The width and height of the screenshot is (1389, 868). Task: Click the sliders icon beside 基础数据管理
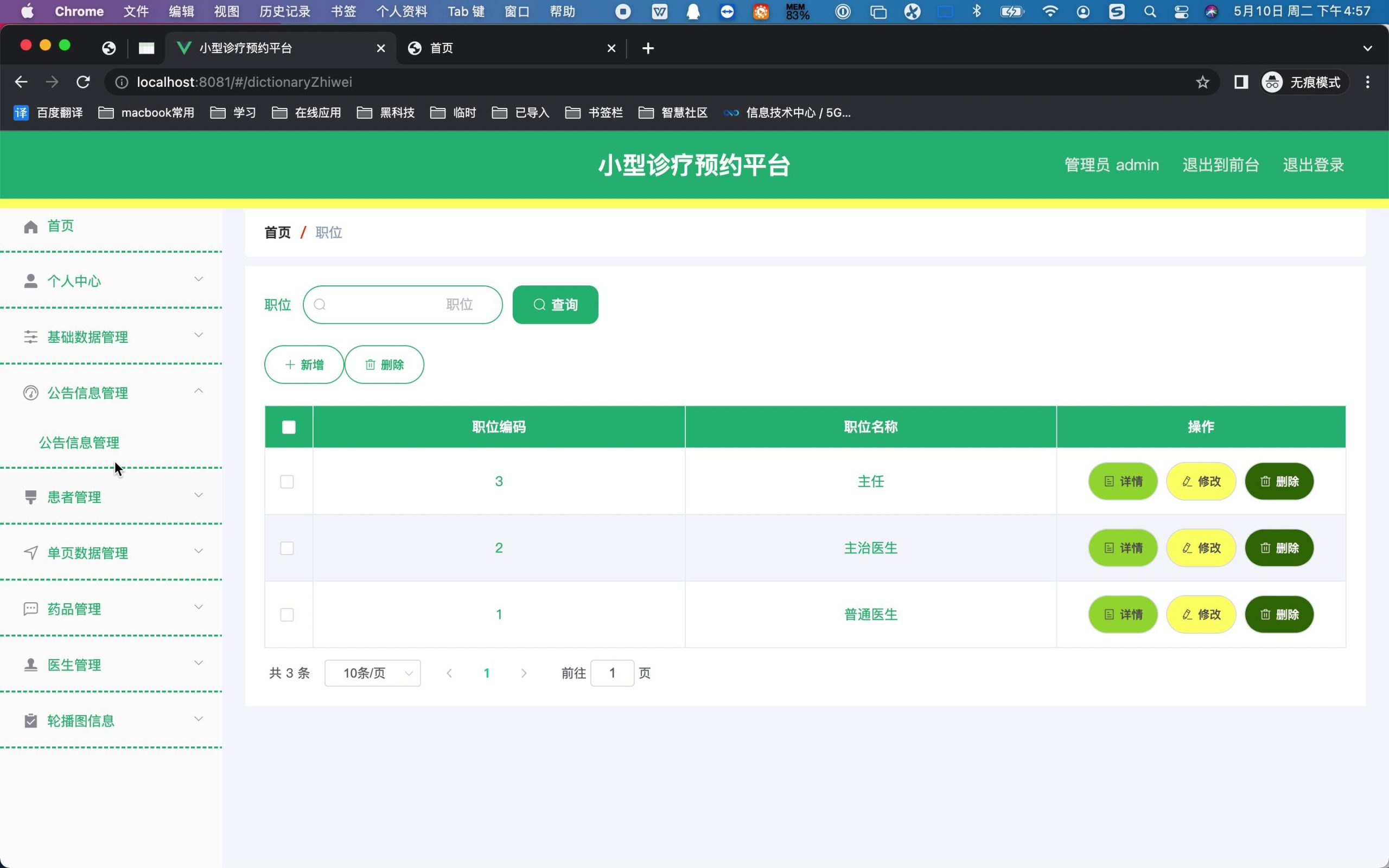(x=31, y=337)
